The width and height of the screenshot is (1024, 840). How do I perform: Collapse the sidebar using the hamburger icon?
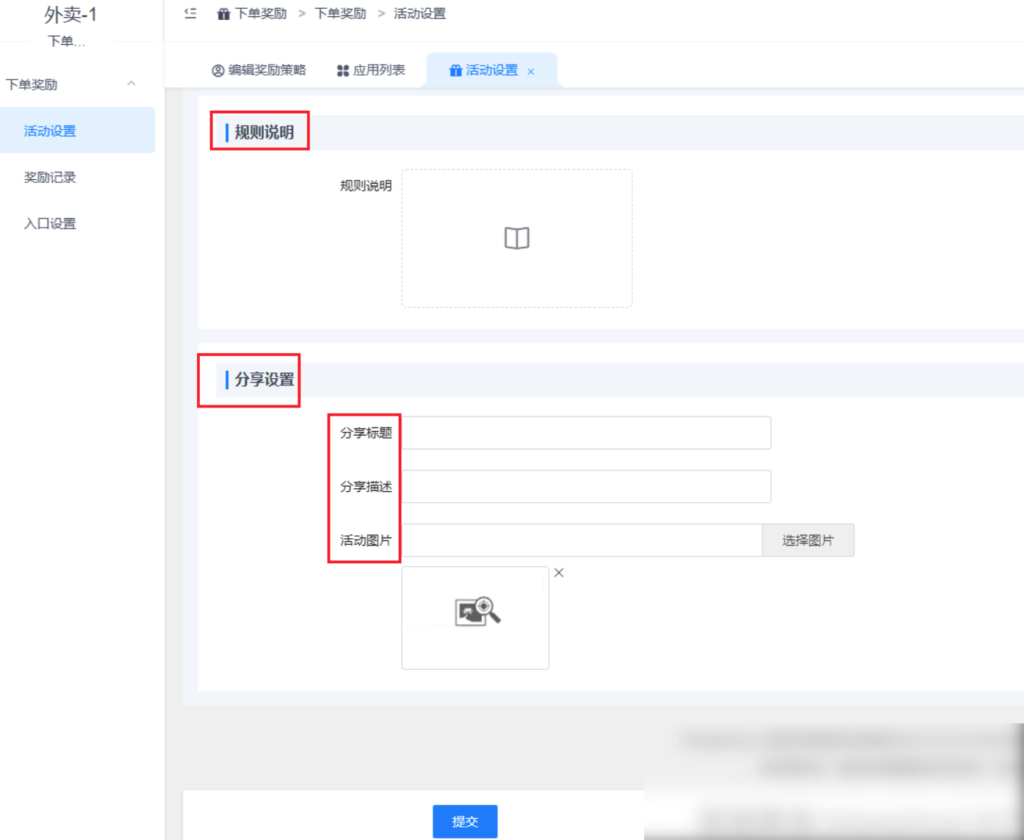(x=189, y=13)
